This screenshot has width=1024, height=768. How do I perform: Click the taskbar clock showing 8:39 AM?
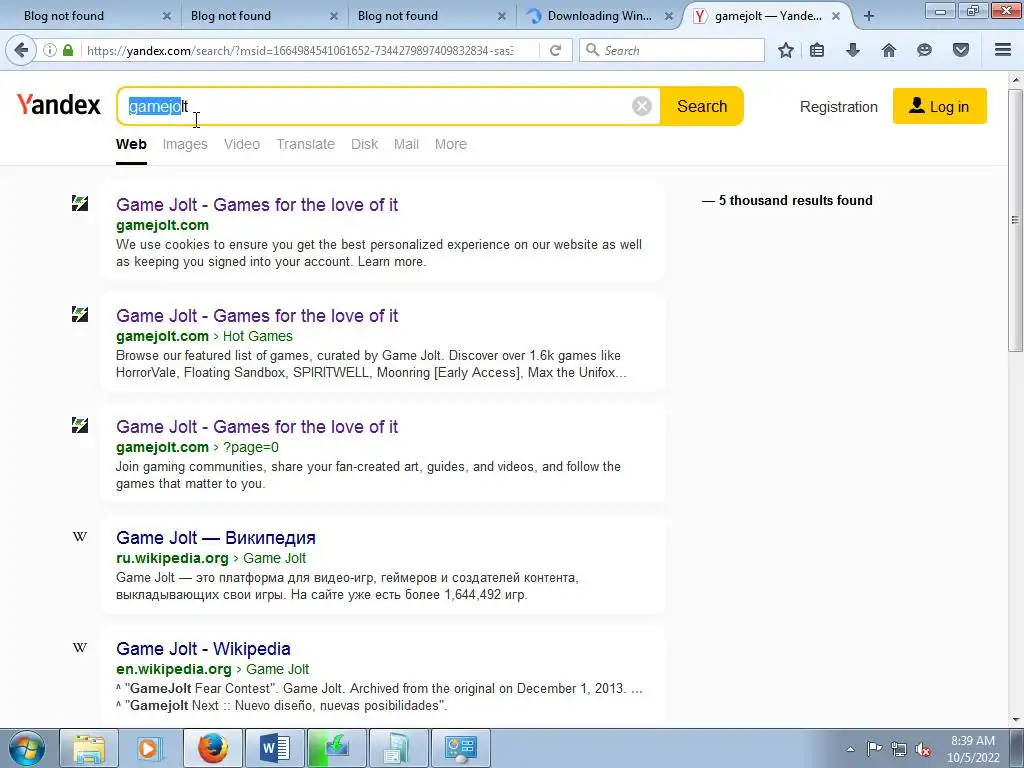973,749
